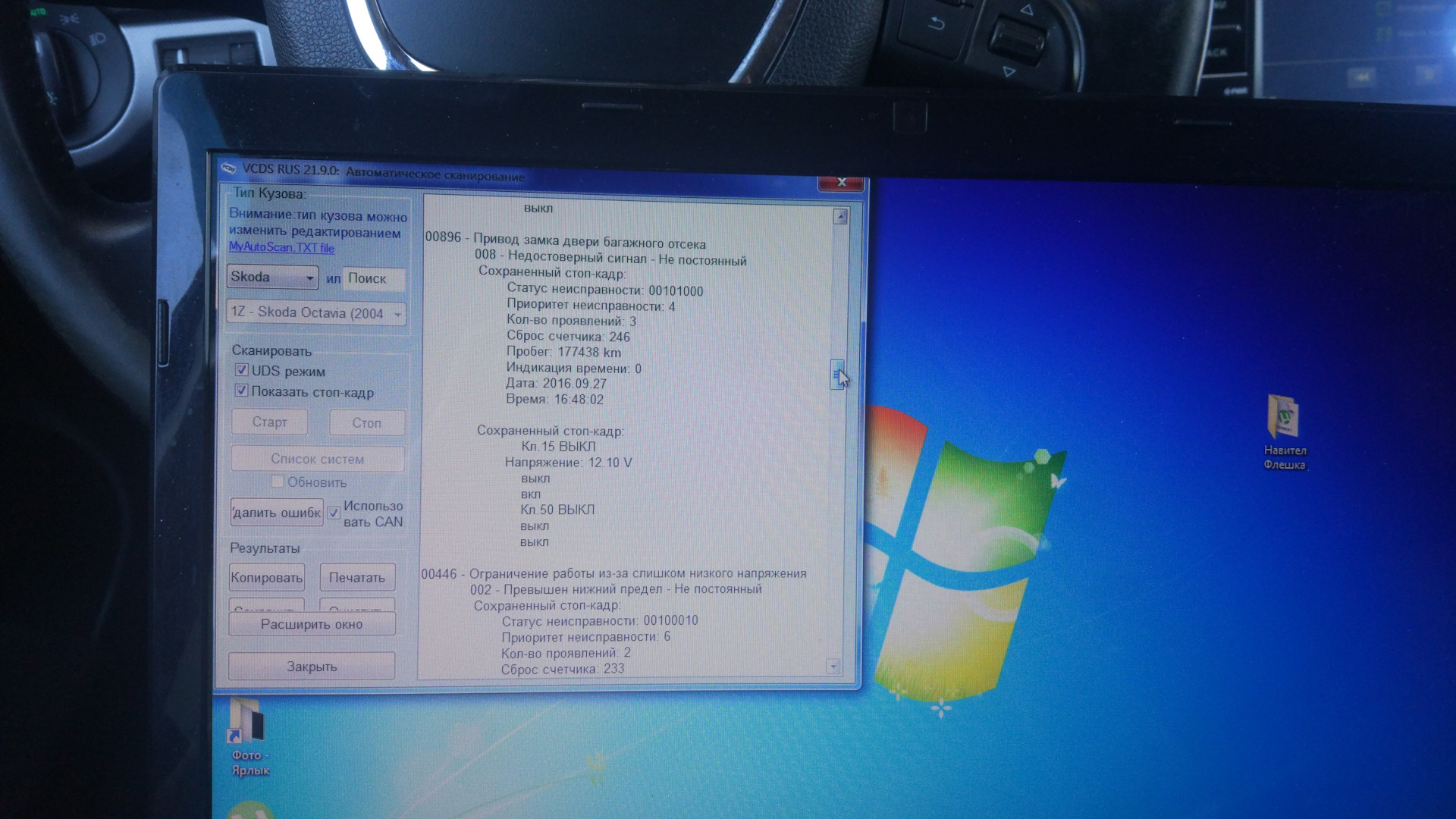
Task: Click the scroll down arrow in results
Action: click(x=833, y=667)
